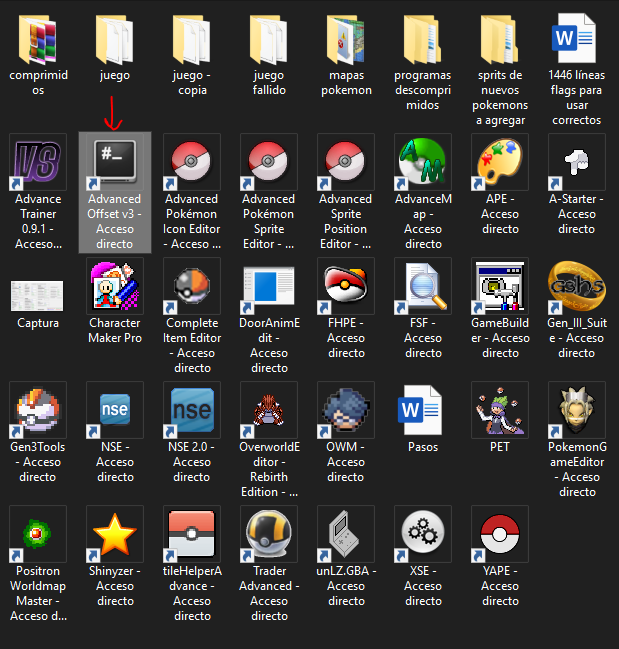Click the Shinyzer star shortcut
619x649 pixels.
[x=115, y=534]
